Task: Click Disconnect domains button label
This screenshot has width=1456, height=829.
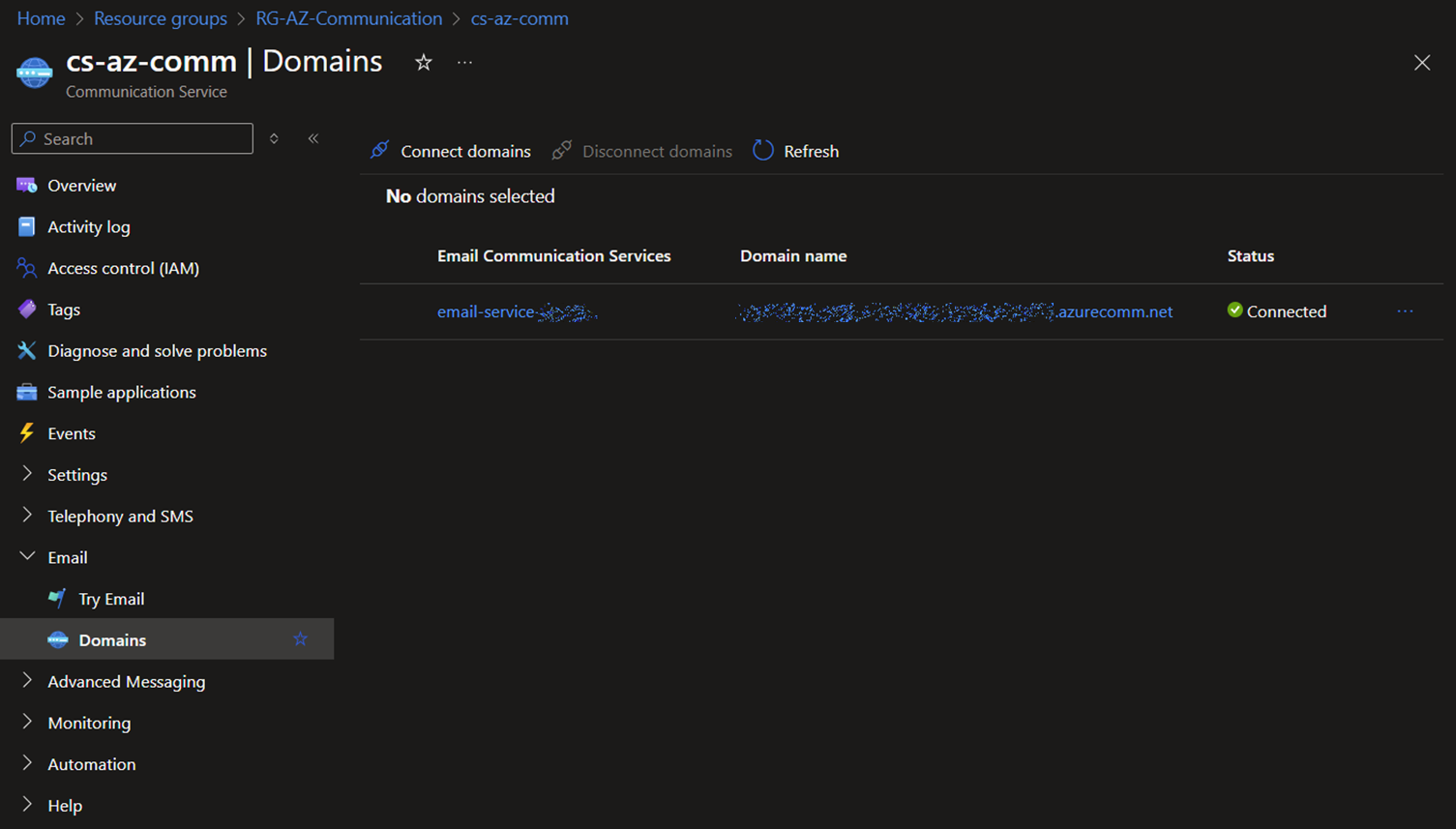Action: (657, 151)
